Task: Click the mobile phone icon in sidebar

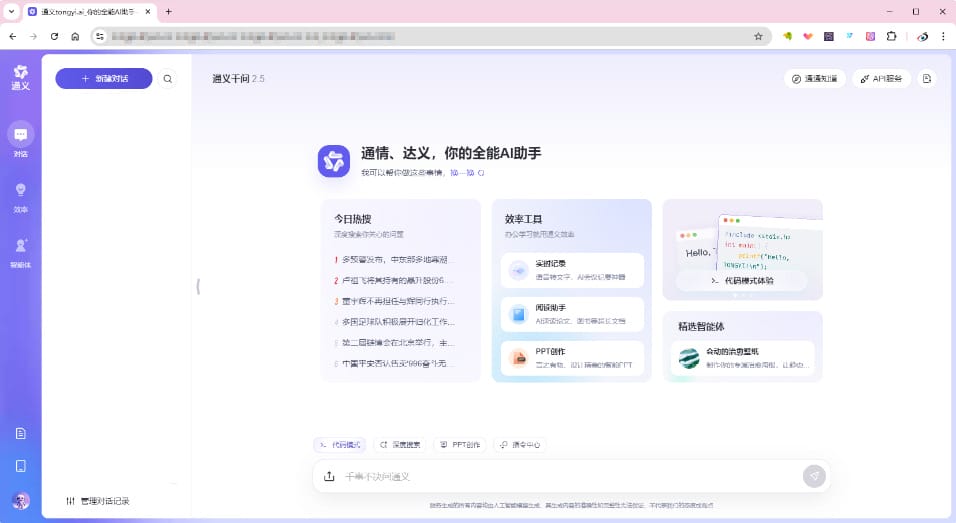Action: (21, 466)
